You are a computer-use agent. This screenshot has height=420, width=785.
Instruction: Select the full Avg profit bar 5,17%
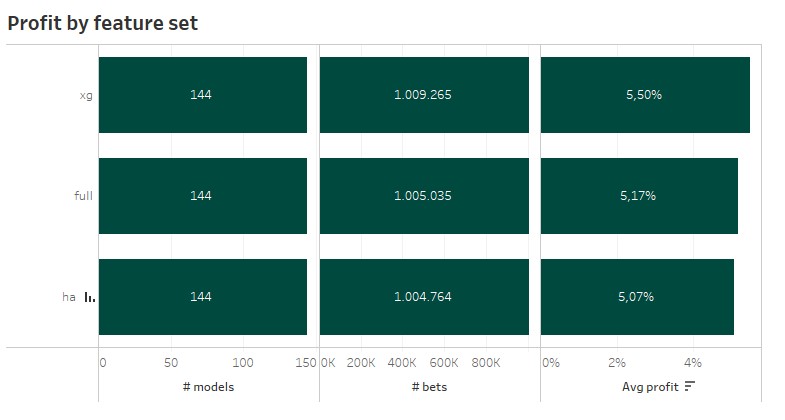639,196
